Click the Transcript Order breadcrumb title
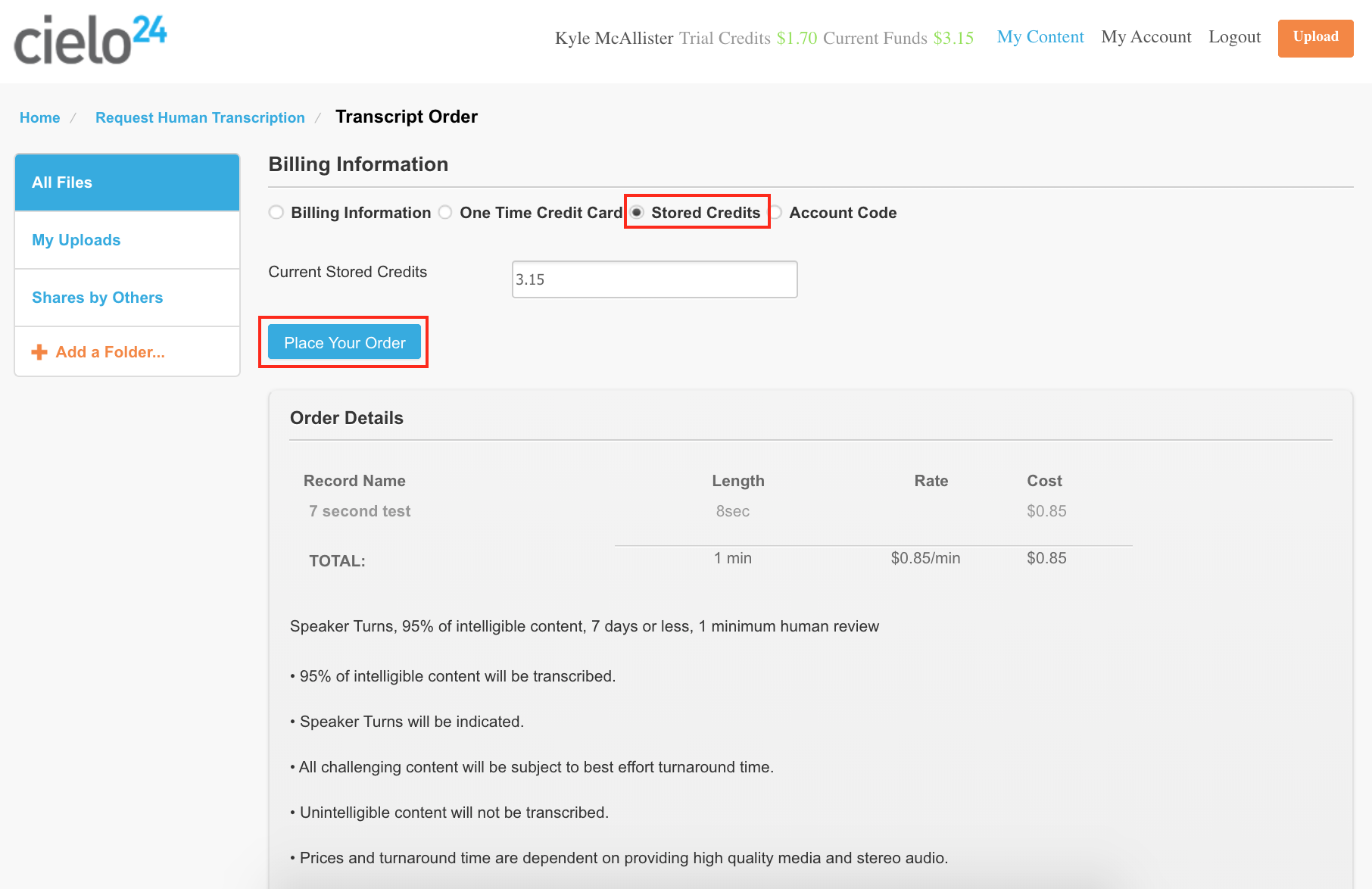Screen dimensions: 1372x889 [x=407, y=117]
